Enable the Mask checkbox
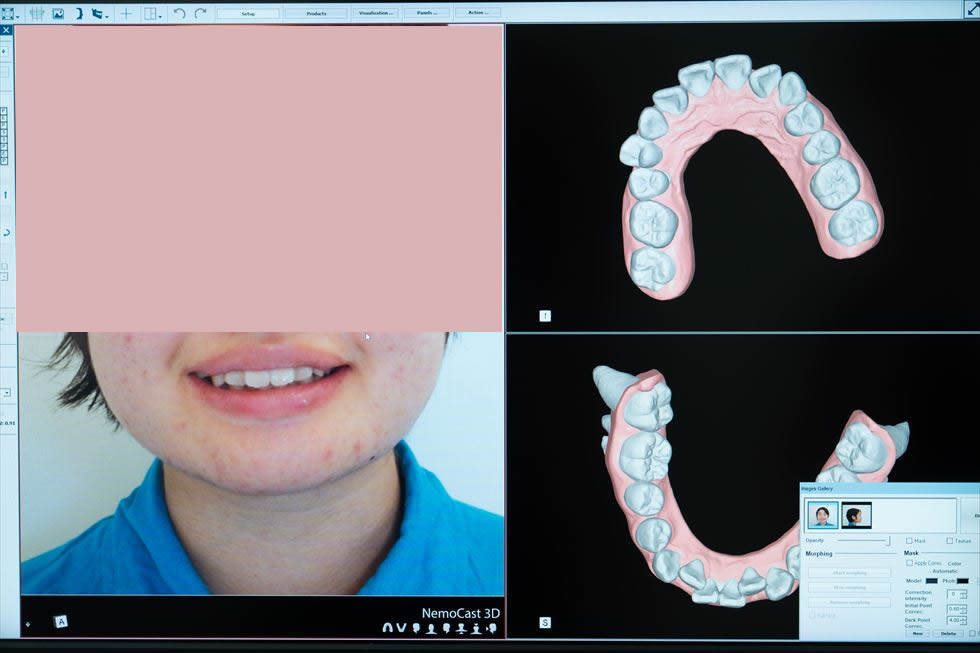Viewport: 980px width, 653px height. pyautogui.click(x=909, y=541)
